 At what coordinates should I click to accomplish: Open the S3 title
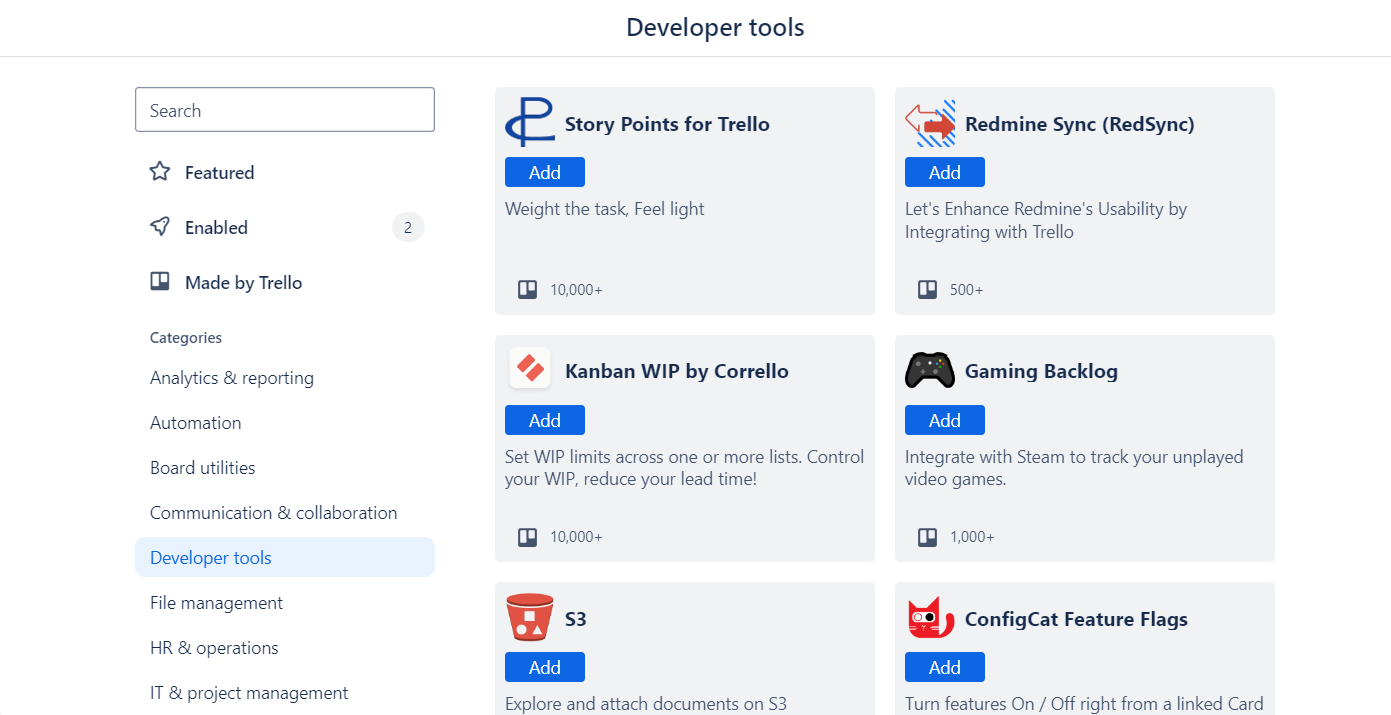pyautogui.click(x=576, y=619)
